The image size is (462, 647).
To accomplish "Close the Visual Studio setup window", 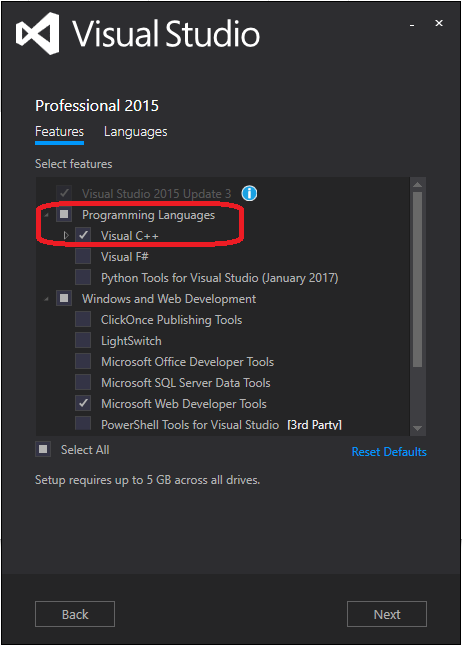I will point(439,24).
